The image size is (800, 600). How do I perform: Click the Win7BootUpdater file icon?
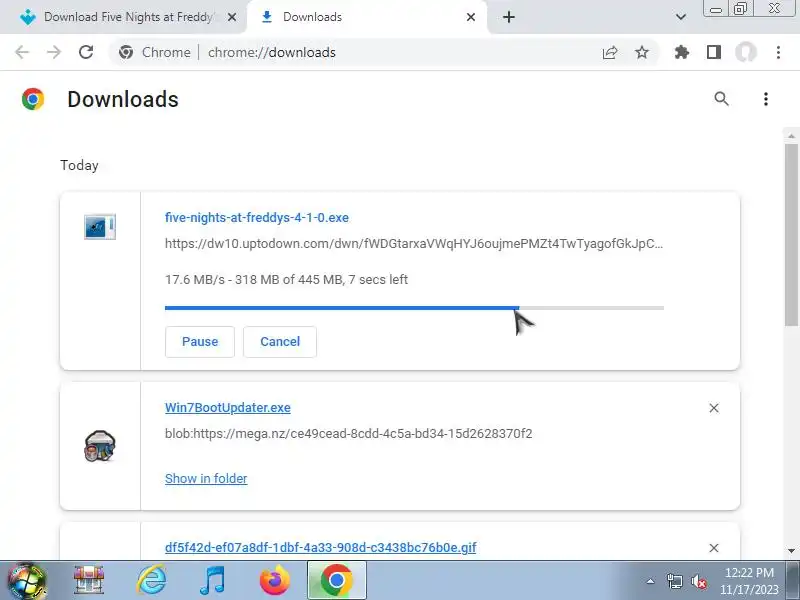pyautogui.click(x=100, y=446)
